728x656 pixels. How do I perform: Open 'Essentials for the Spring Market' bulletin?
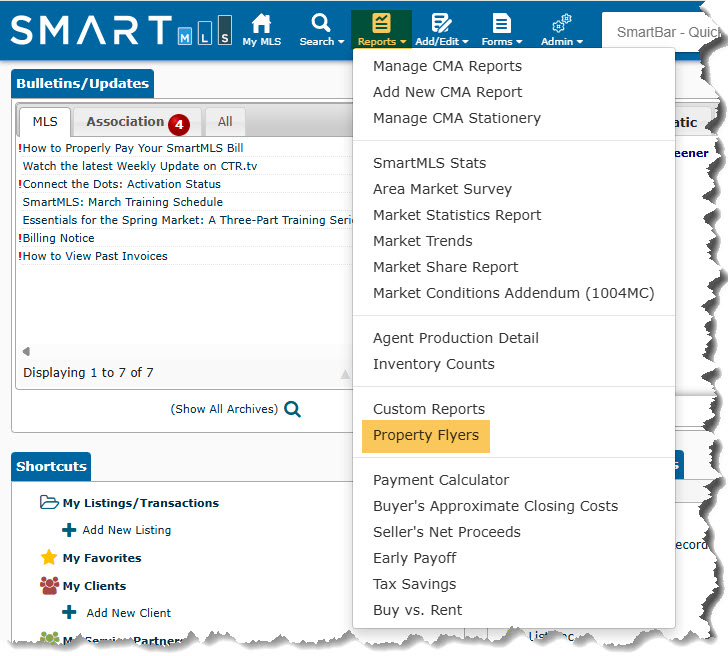[x=188, y=220]
